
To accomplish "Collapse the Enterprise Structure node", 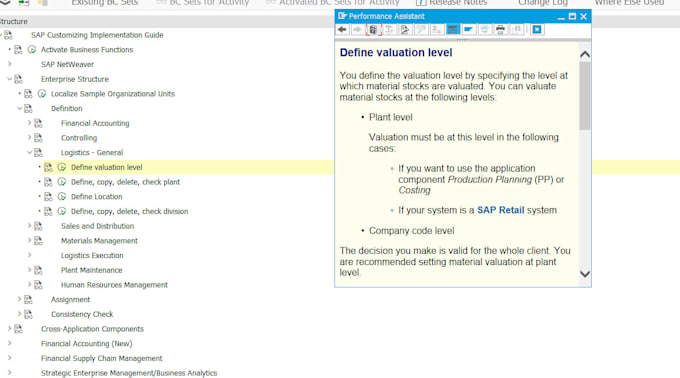I will (10, 79).
